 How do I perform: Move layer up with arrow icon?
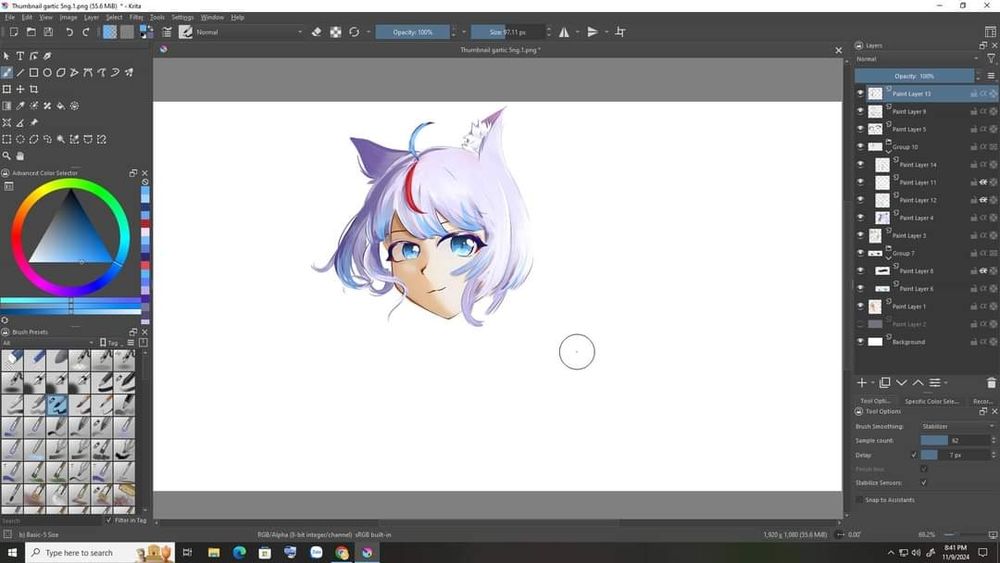coord(918,383)
